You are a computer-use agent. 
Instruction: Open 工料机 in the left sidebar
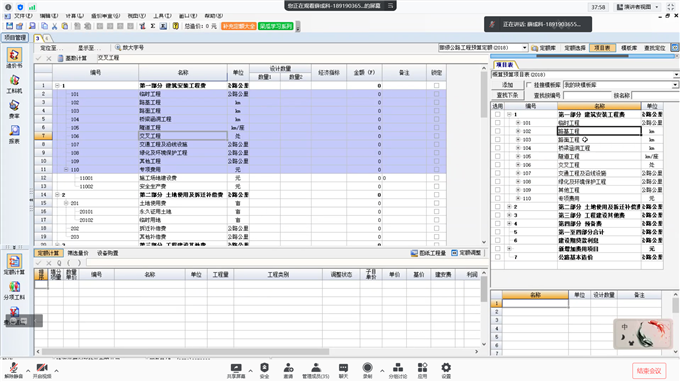click(x=14, y=84)
